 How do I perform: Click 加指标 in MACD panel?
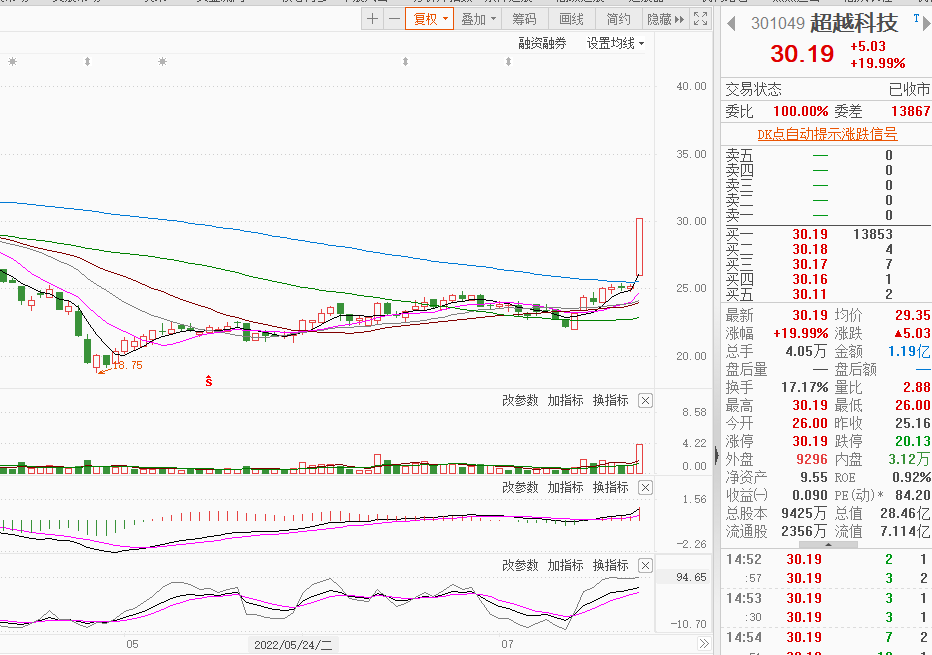point(565,487)
